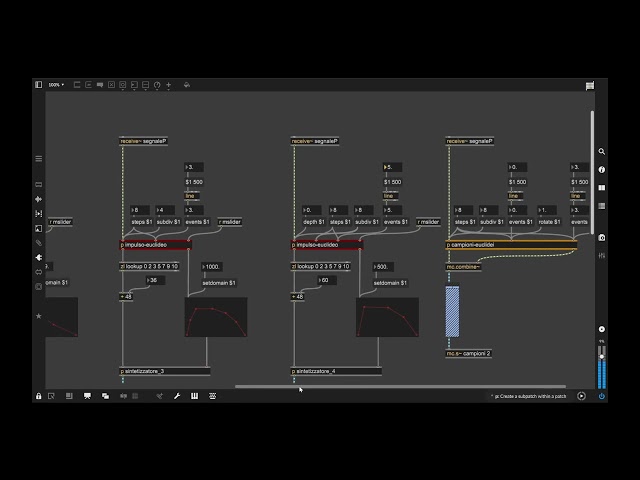Click the round icon above the gain meter
Image resolution: width=640 pixels, height=480 pixels.
pos(602,329)
